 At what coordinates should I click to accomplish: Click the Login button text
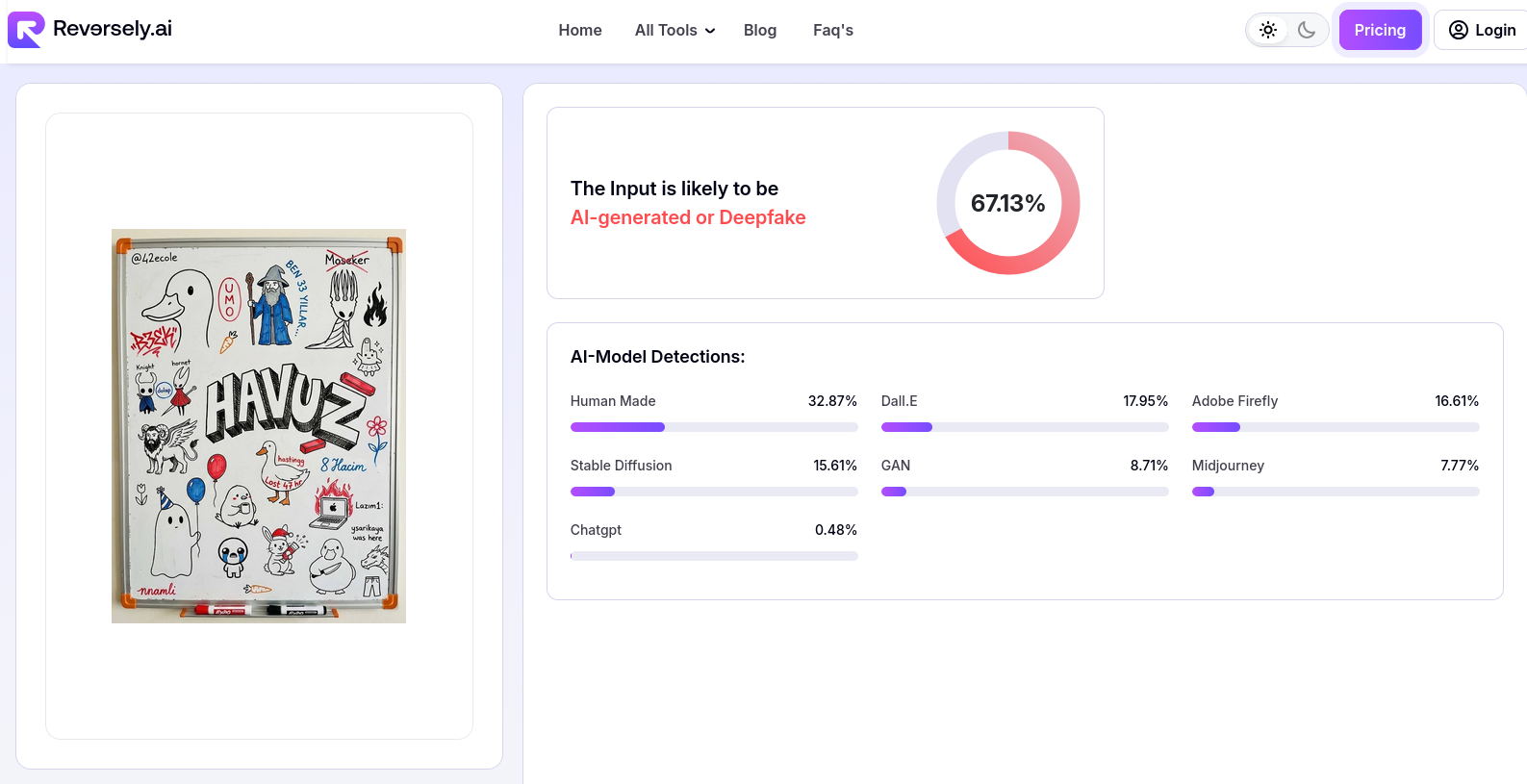point(1494,31)
